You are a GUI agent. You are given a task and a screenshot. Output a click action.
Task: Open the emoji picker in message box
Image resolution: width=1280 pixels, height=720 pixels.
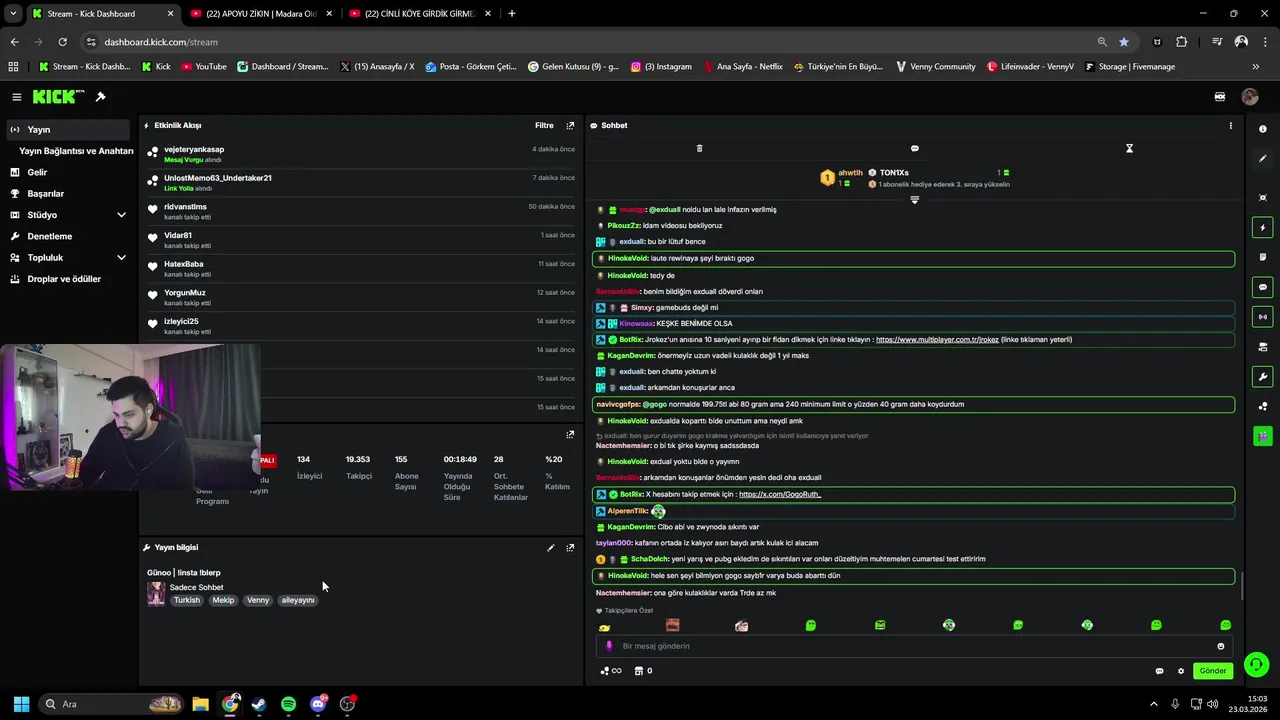[1220, 646]
